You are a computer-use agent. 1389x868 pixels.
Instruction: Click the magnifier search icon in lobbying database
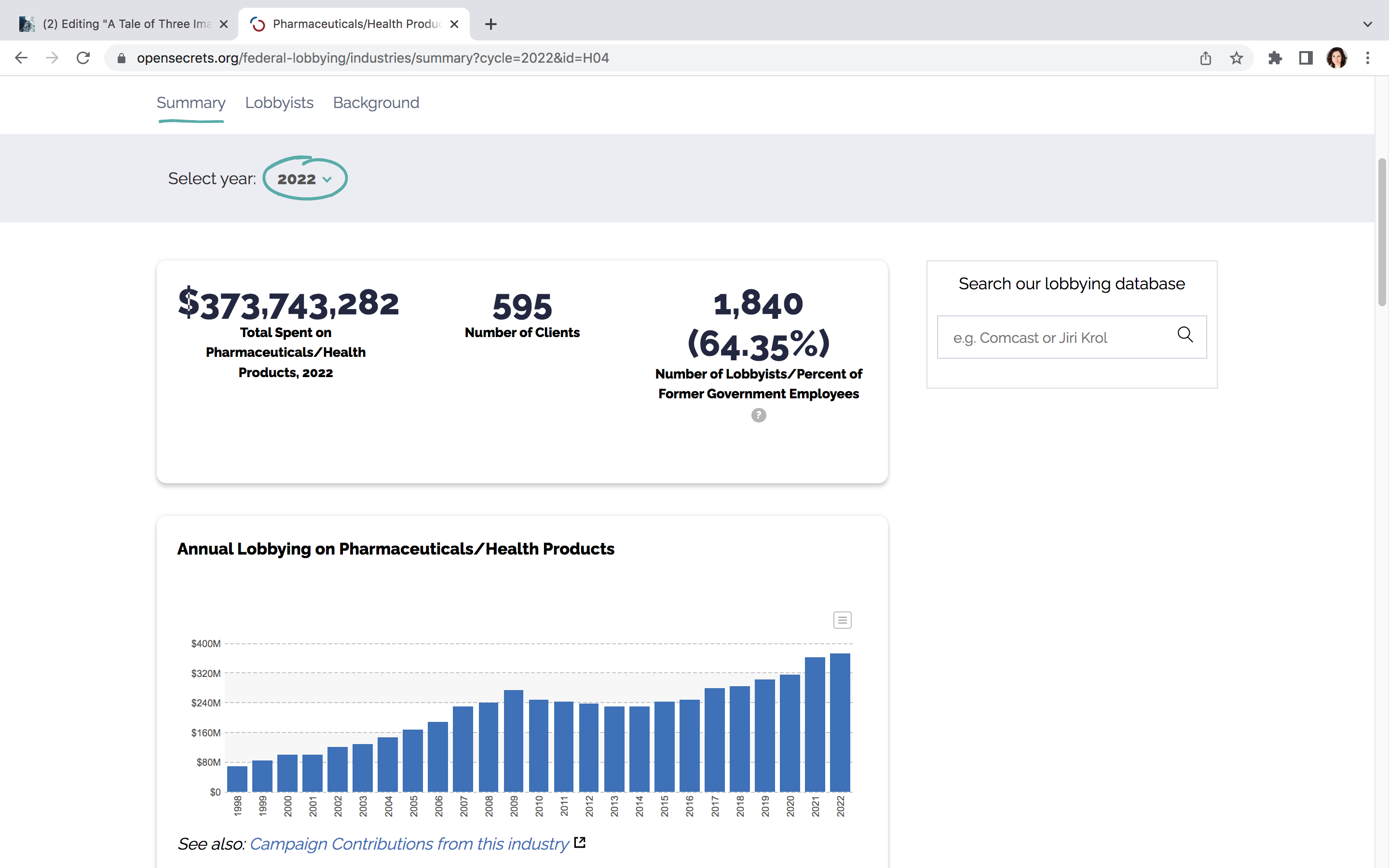coord(1185,335)
